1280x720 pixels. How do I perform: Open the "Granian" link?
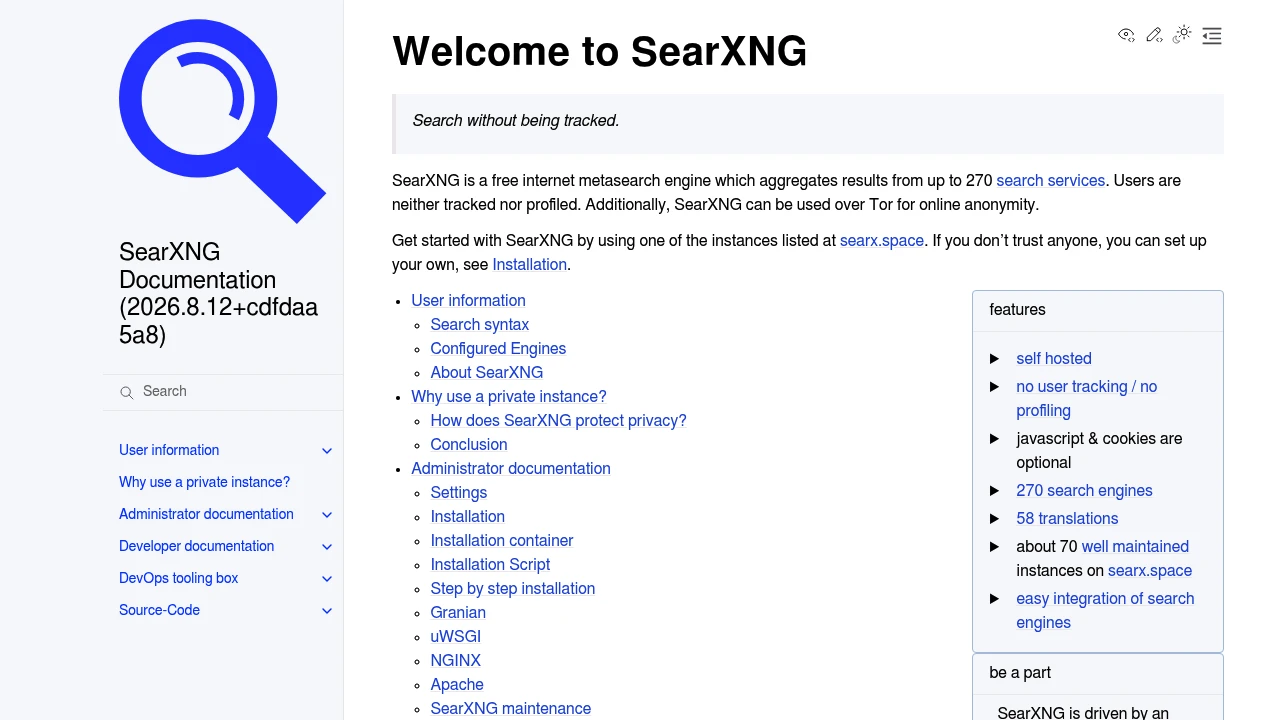tap(458, 613)
